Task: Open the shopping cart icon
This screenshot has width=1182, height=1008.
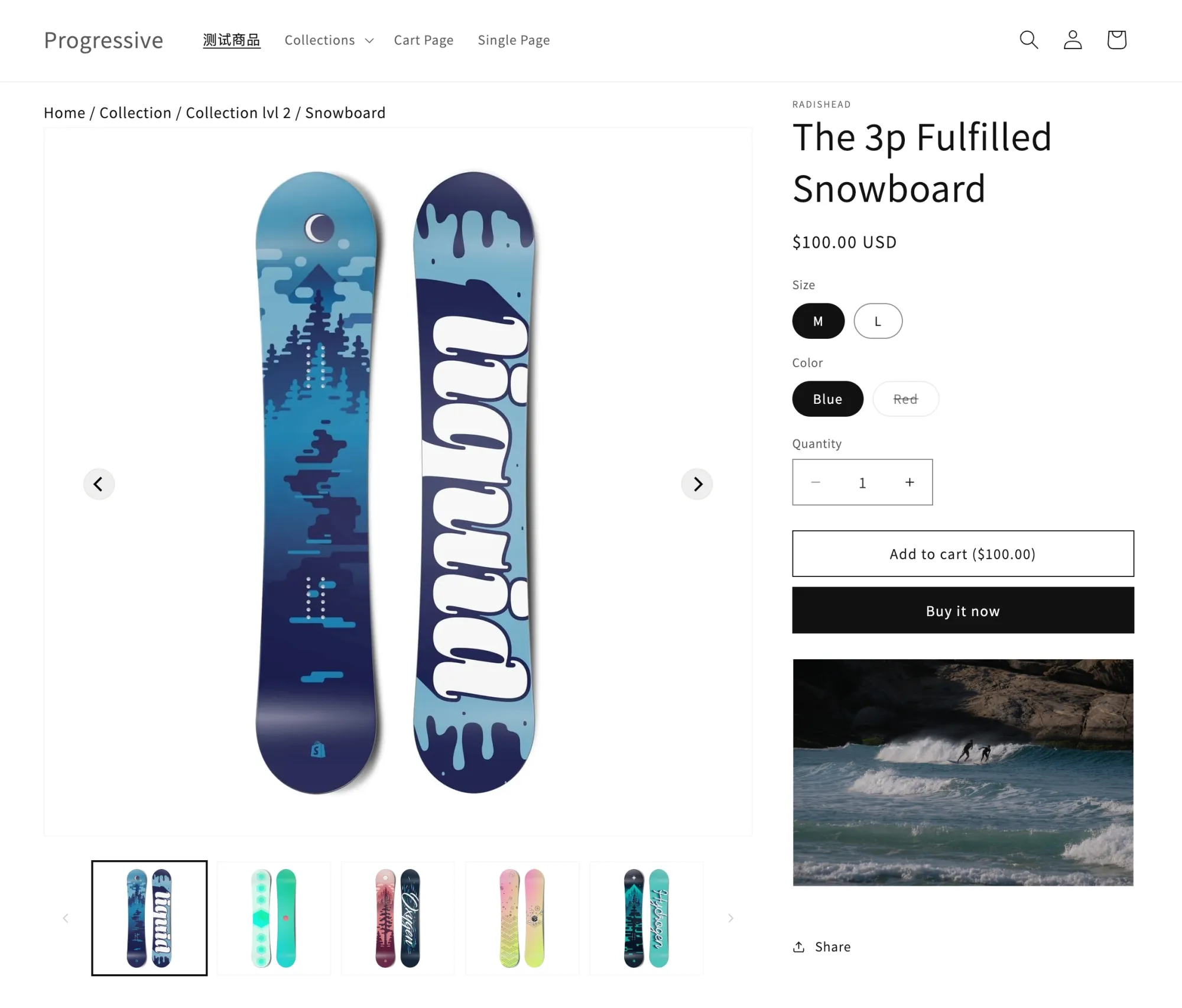Action: [1116, 40]
